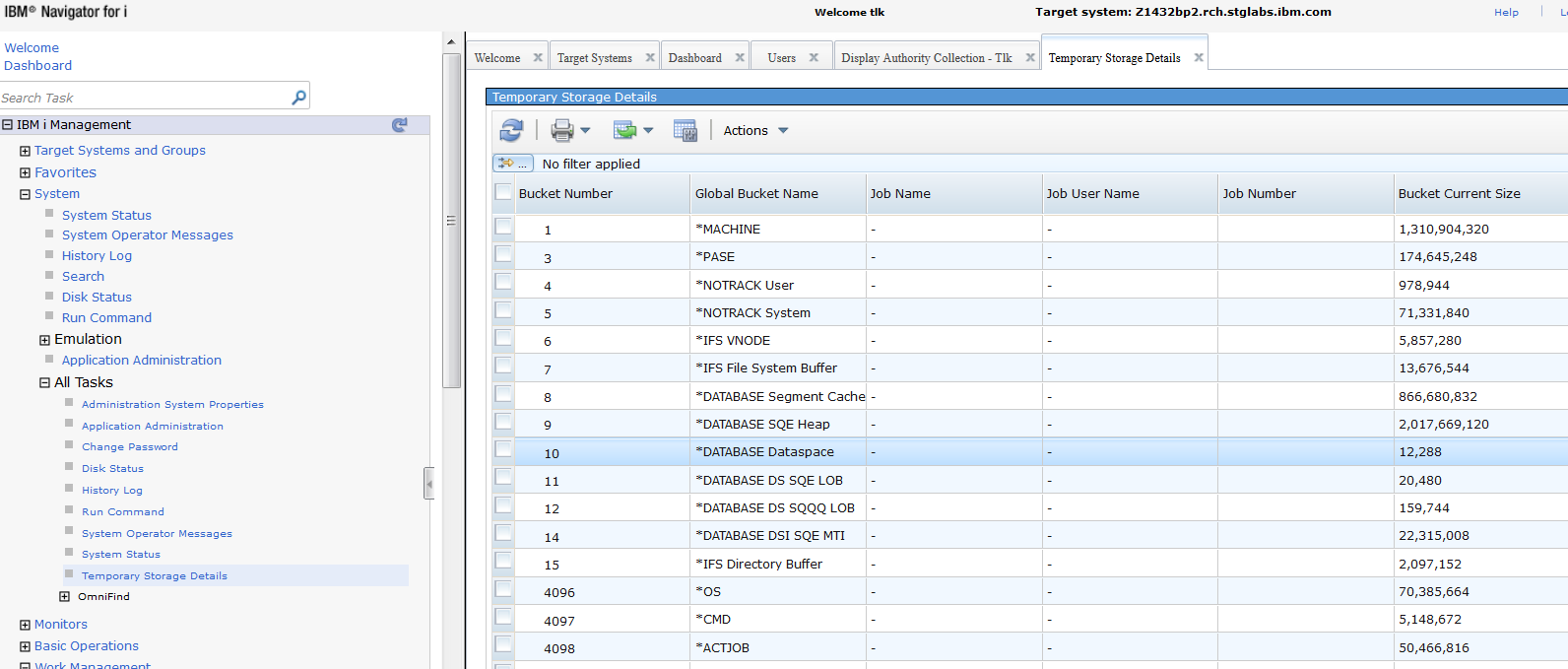Image resolution: width=1568 pixels, height=669 pixels.
Task: Open the Help link
Action: 1506,12
